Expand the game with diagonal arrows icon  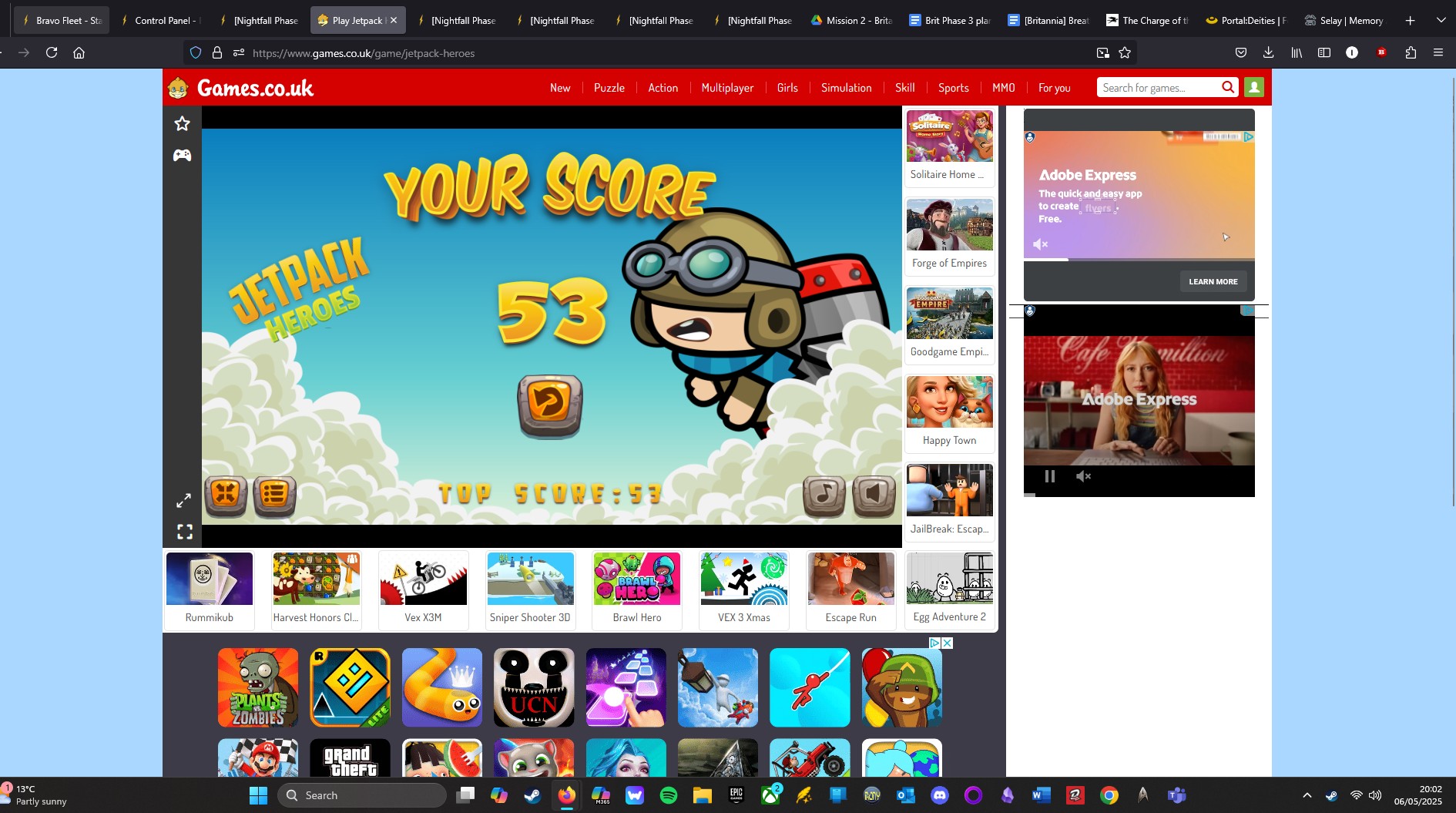point(183,500)
